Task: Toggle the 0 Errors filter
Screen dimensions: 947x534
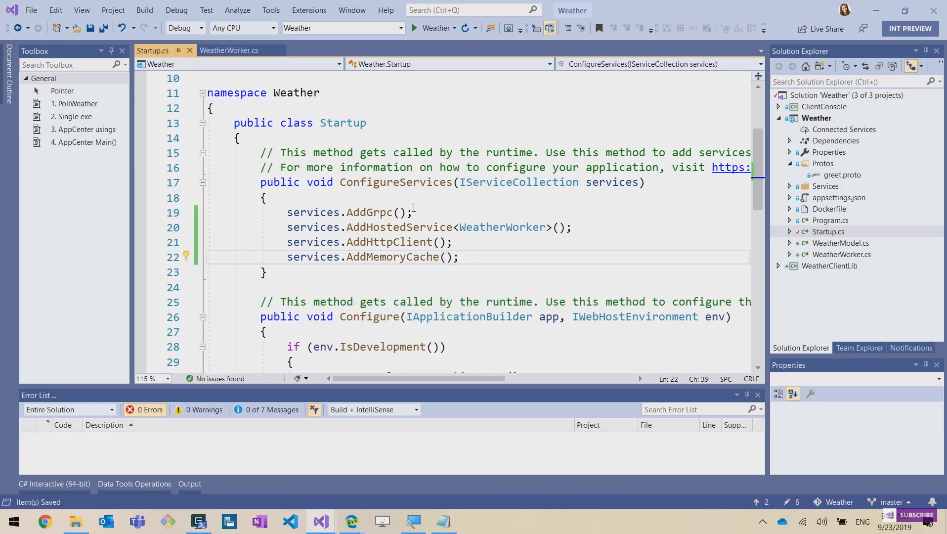Action: (x=144, y=409)
